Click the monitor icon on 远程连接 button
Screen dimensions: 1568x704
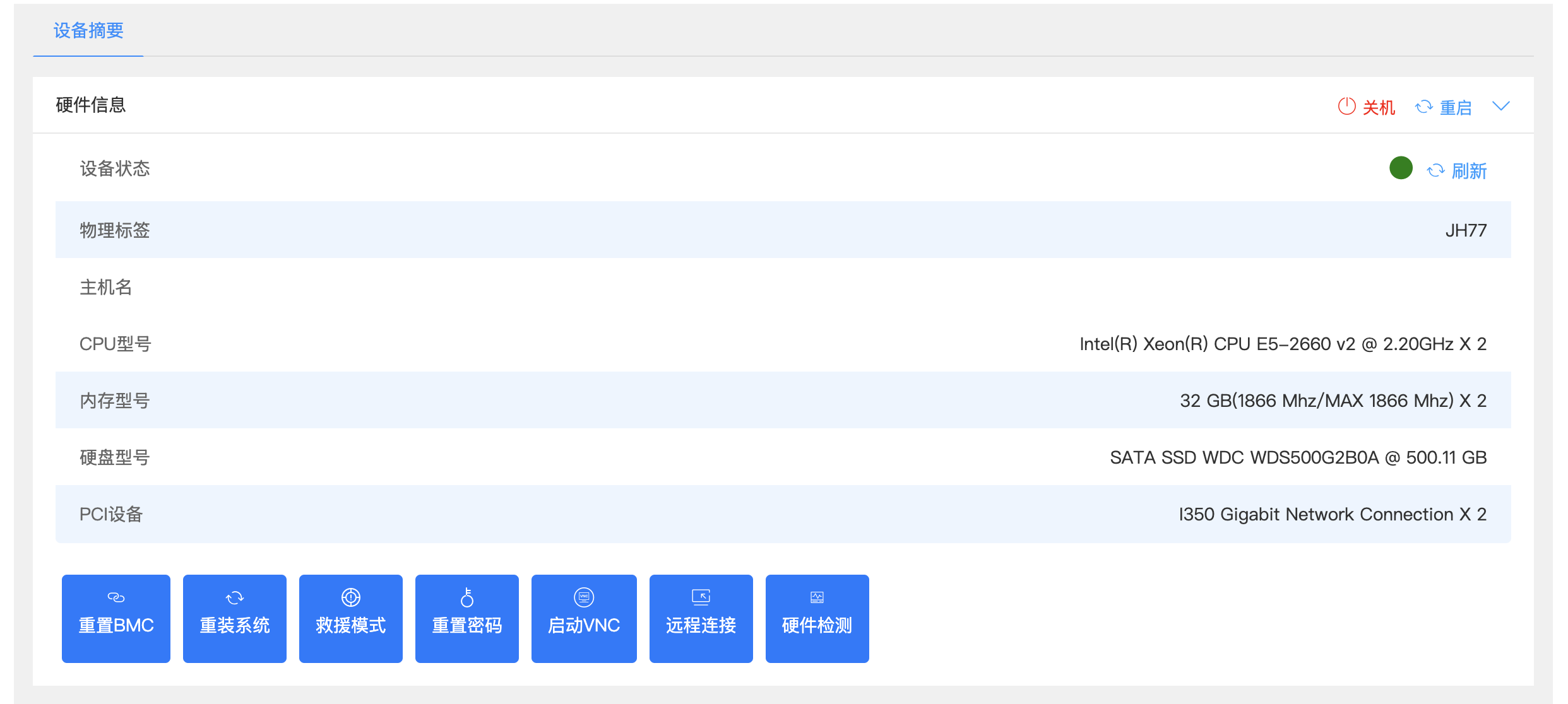(x=701, y=597)
